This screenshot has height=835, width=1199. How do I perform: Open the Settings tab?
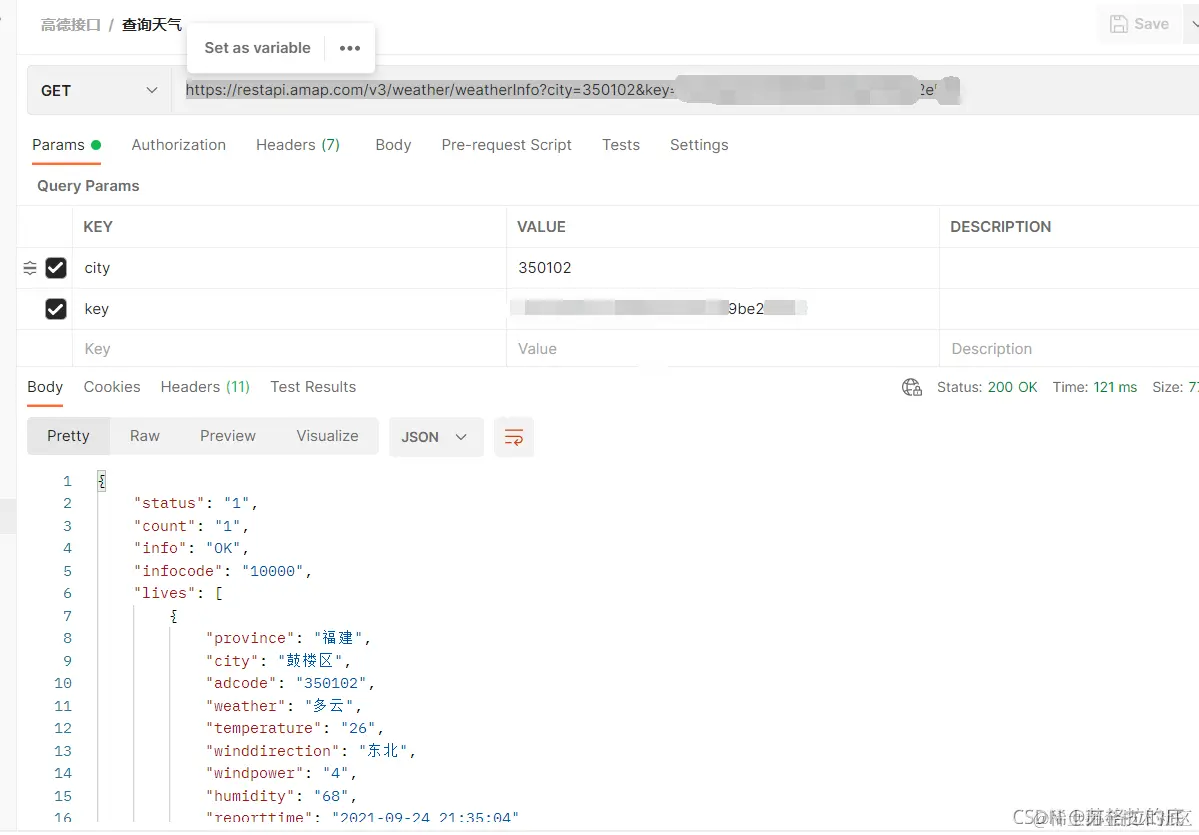699,145
